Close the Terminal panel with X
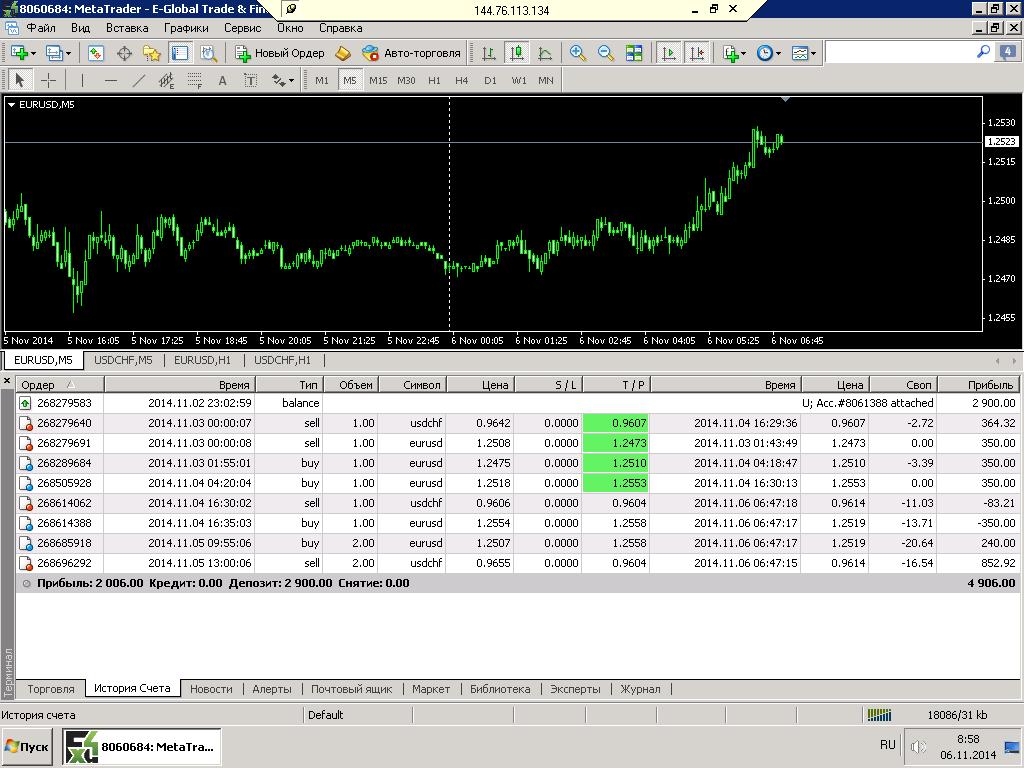The image size is (1024, 768). click(7, 380)
